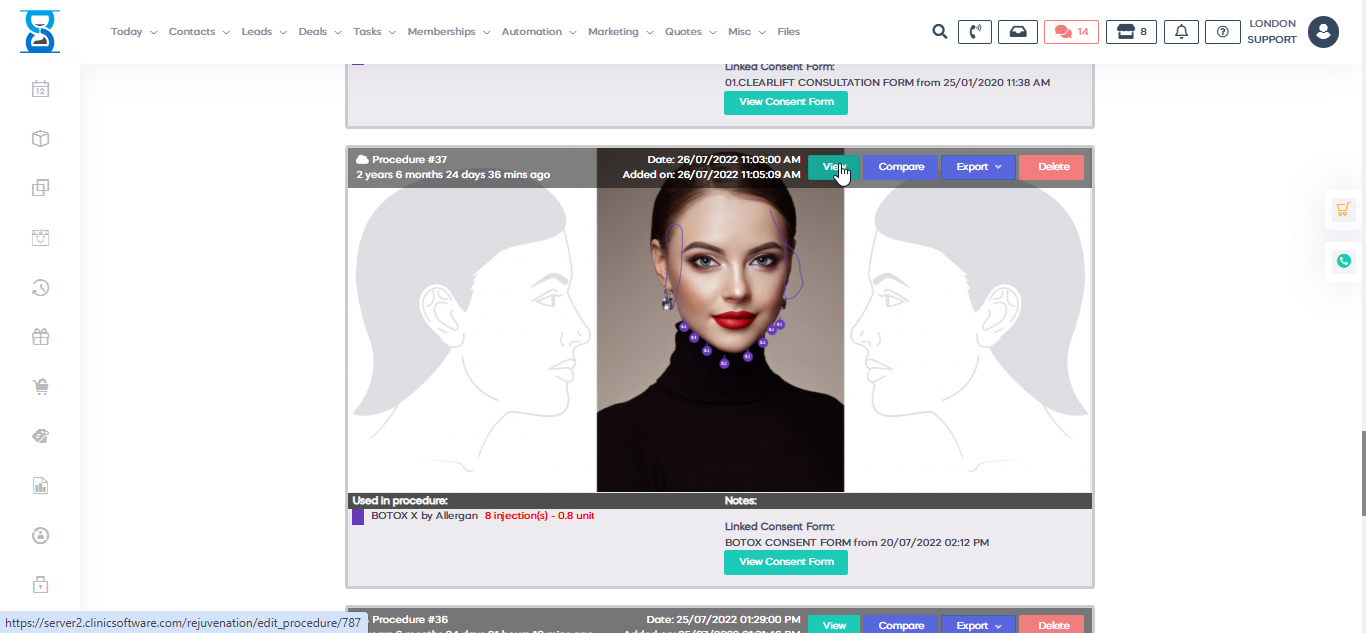The width and height of the screenshot is (1366, 633).
Task: Click the help question mark icon
Action: tap(1222, 32)
